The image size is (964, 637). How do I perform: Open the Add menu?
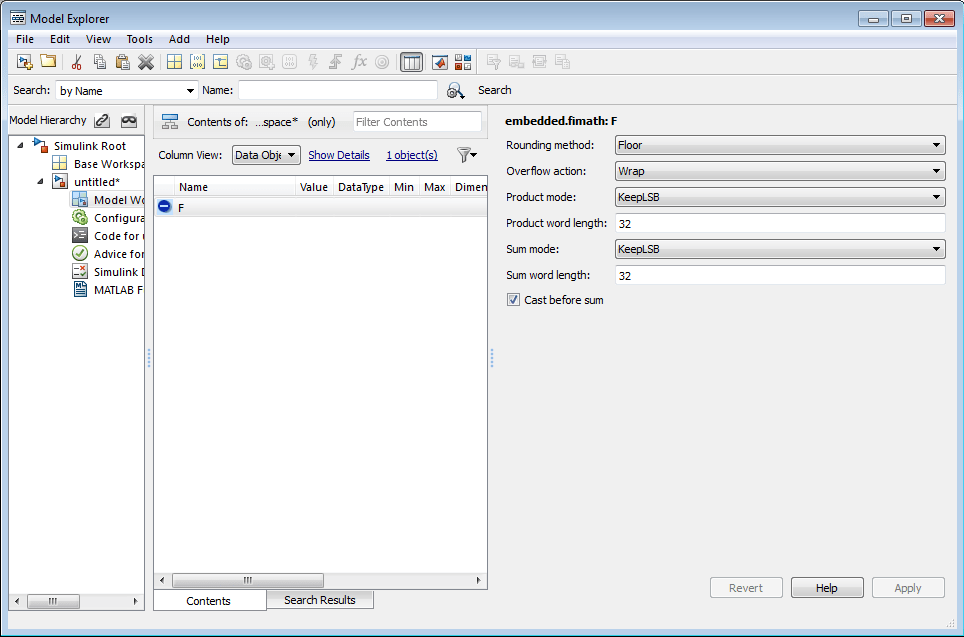(179, 39)
